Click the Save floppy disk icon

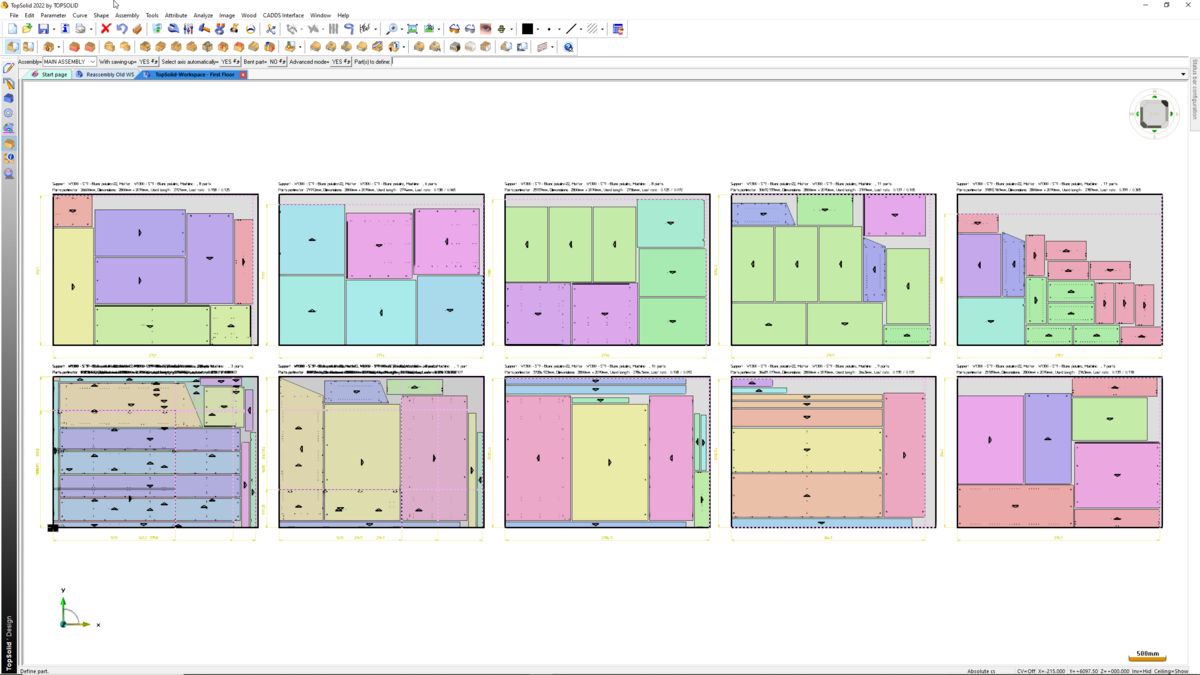tap(43, 29)
